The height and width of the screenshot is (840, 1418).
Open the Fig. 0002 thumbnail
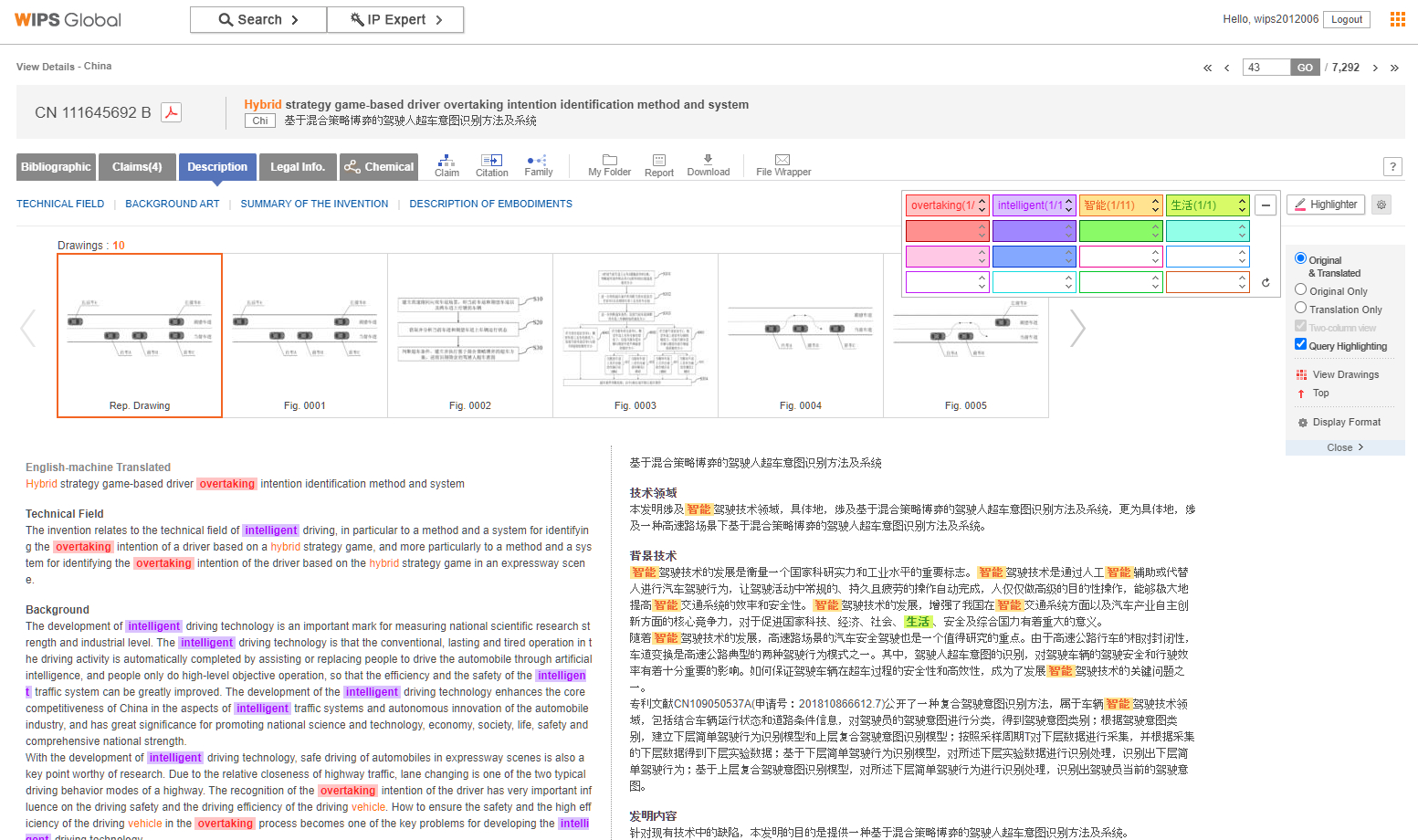tap(470, 335)
